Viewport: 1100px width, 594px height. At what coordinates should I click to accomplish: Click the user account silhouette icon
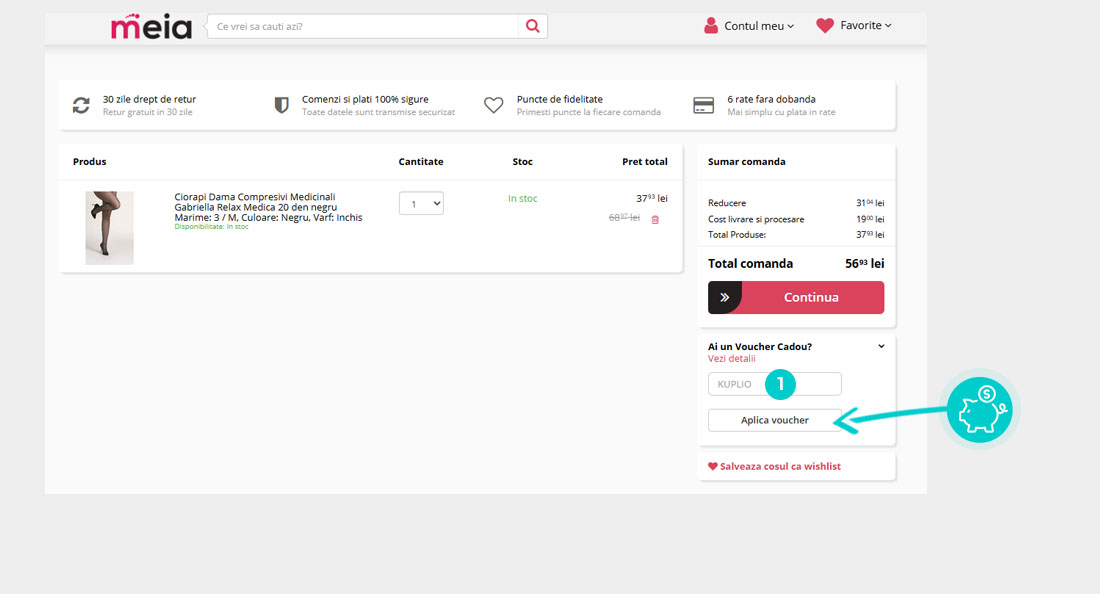(711, 26)
